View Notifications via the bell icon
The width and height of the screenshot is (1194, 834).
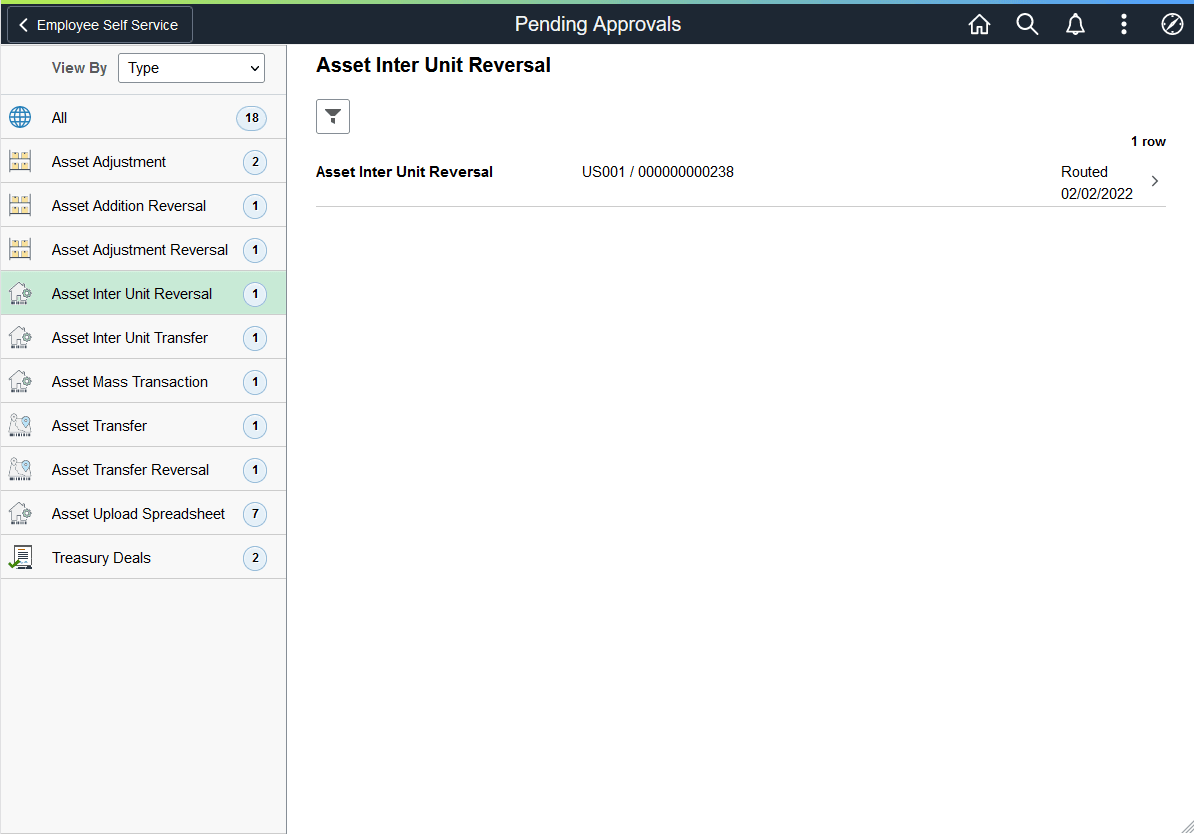(x=1075, y=24)
